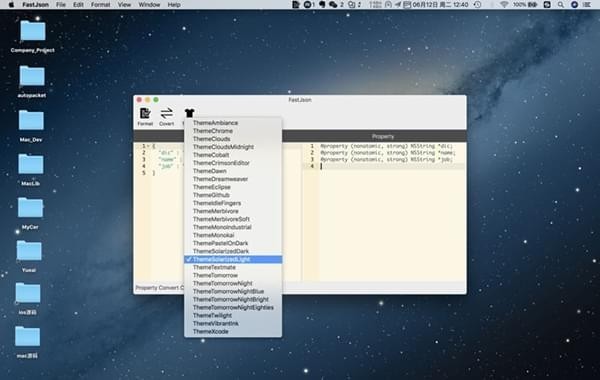Image resolution: width=600 pixels, height=380 pixels.
Task: Select ThemeTwilight
Action: coord(233,316)
